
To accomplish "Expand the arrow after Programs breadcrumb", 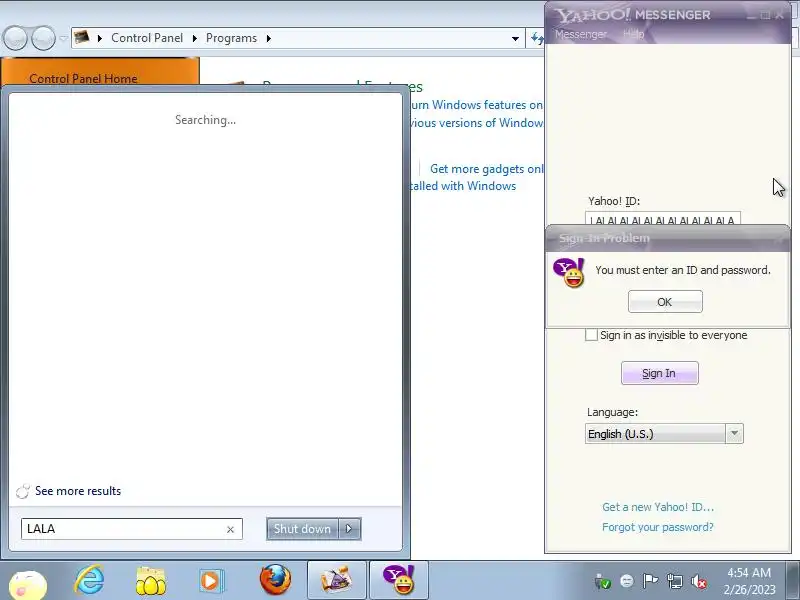I will click(x=268, y=38).
